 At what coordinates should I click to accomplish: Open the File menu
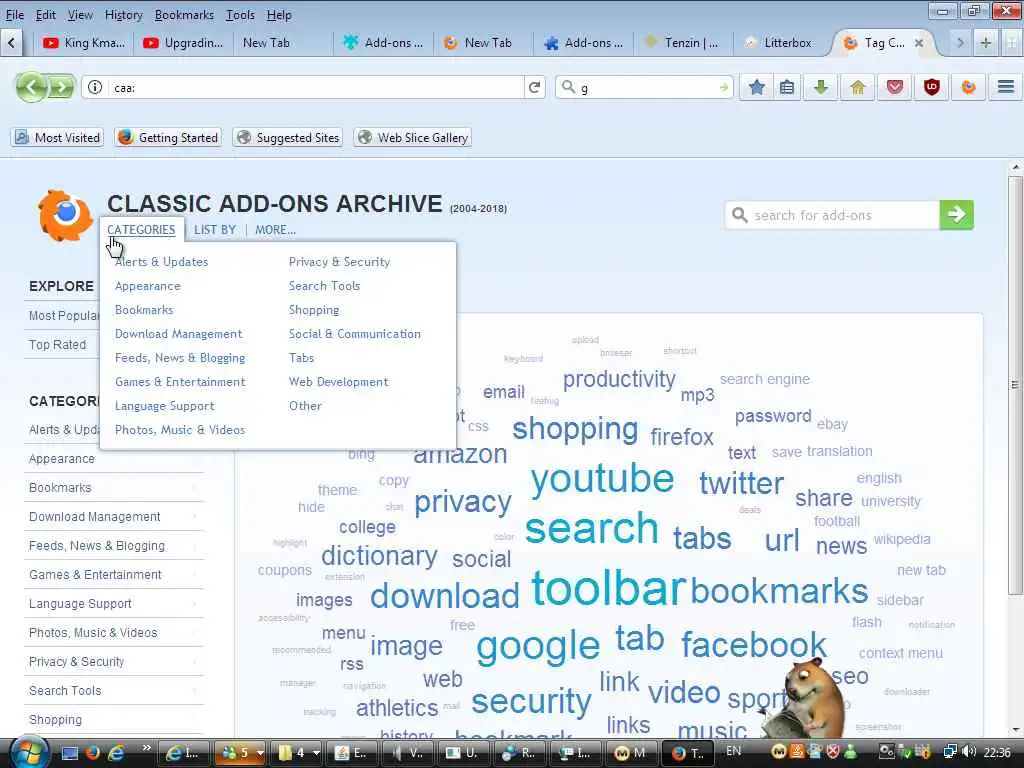pyautogui.click(x=14, y=14)
